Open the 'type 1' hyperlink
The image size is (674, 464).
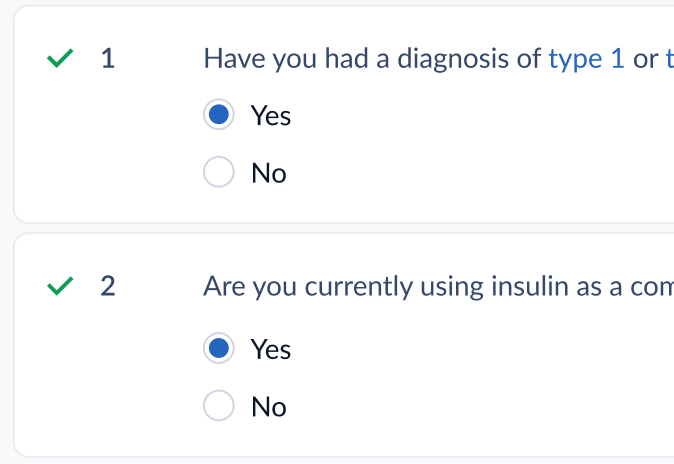point(586,58)
